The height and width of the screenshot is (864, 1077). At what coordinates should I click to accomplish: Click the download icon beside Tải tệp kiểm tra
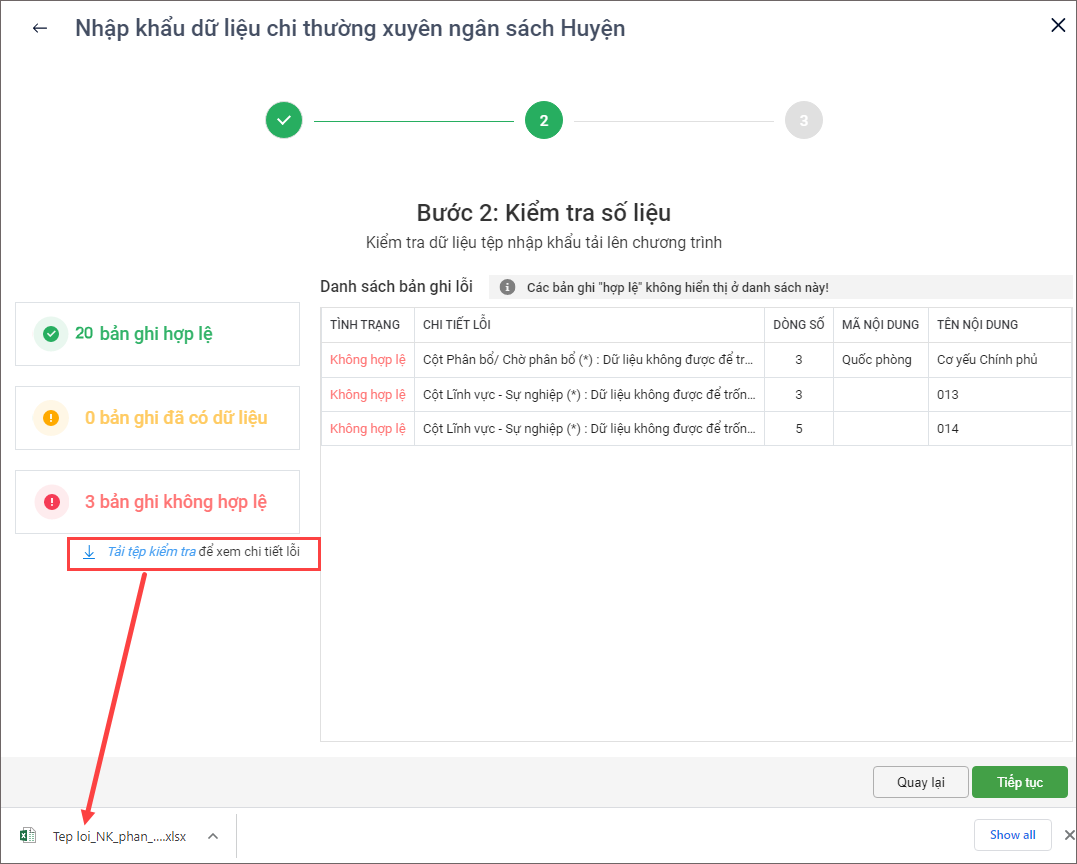click(89, 552)
